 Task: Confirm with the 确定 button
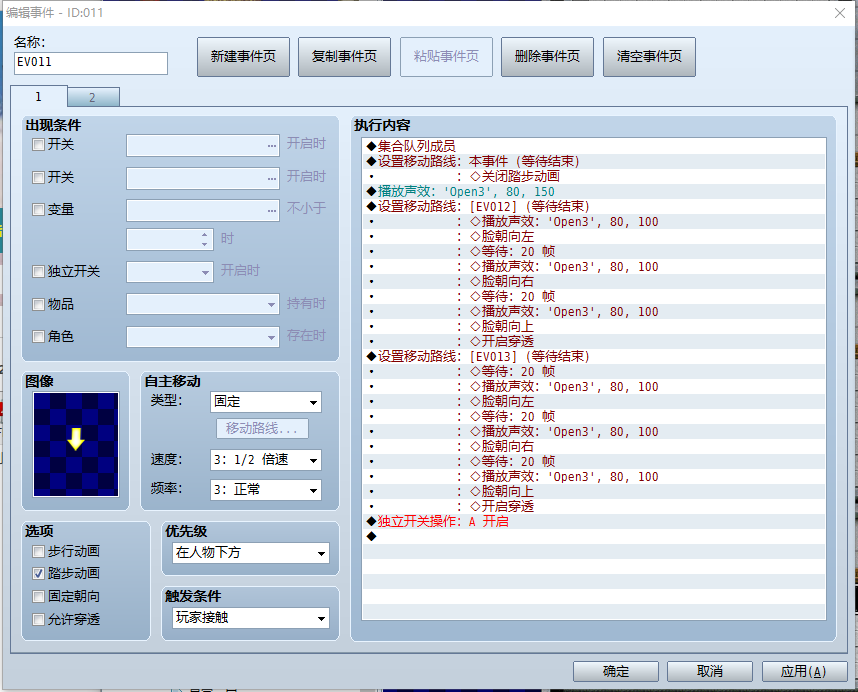point(616,671)
